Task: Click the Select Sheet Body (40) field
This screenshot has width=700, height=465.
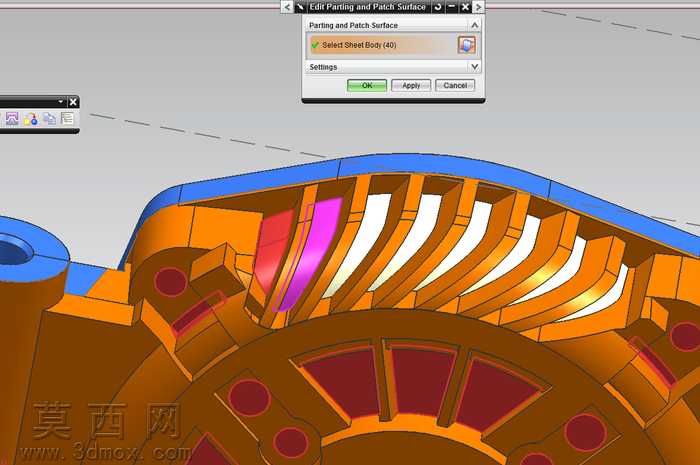Action: (383, 45)
